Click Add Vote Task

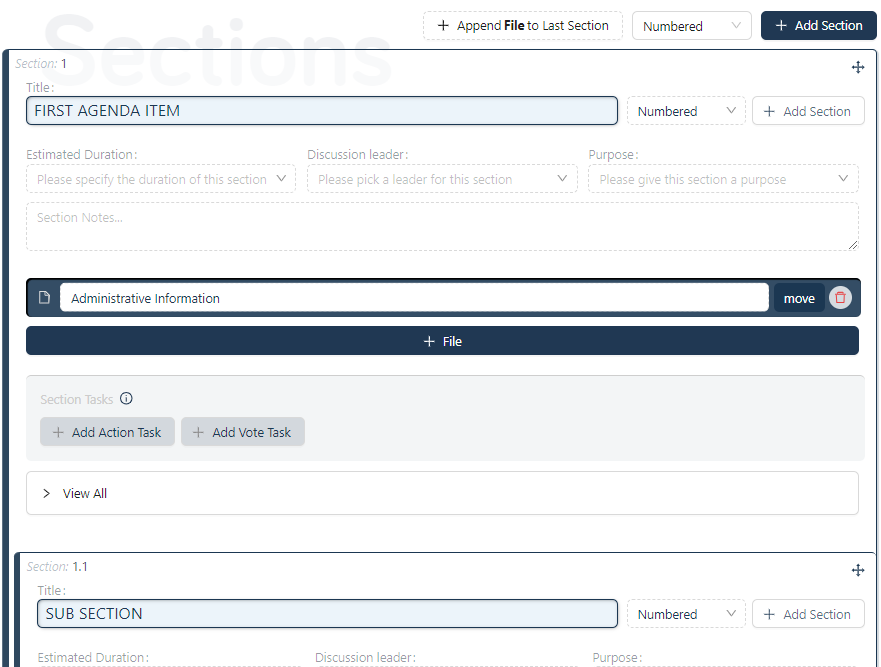point(243,432)
